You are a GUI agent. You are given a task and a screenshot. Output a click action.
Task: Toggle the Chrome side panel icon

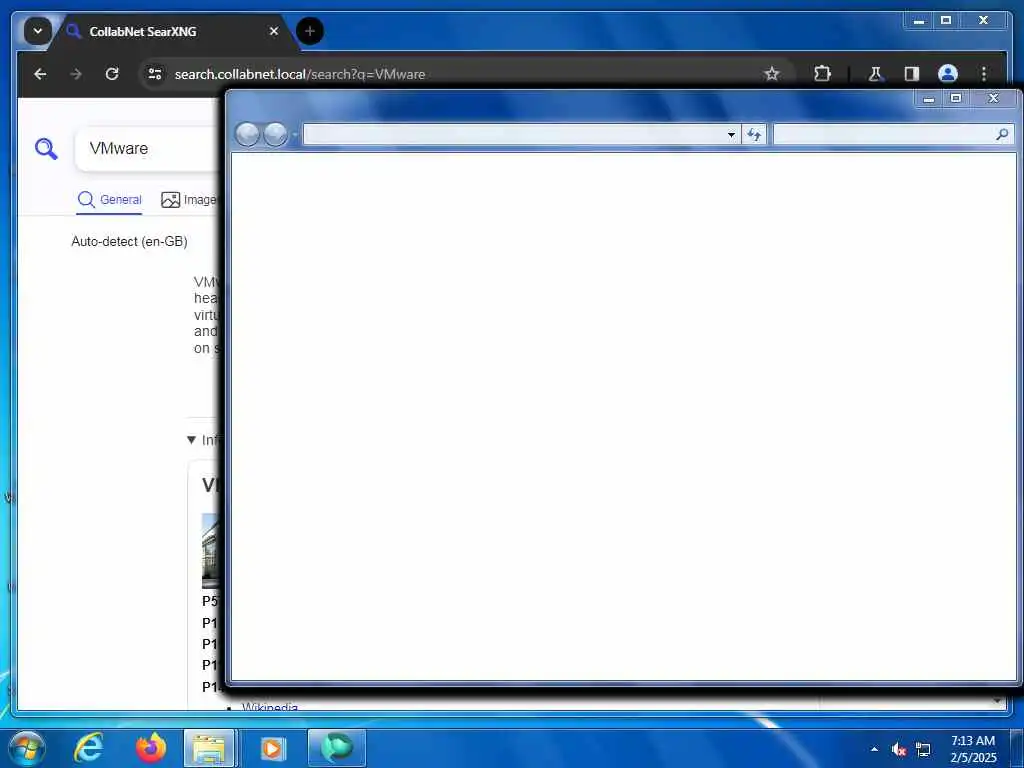pyautogui.click(x=912, y=74)
